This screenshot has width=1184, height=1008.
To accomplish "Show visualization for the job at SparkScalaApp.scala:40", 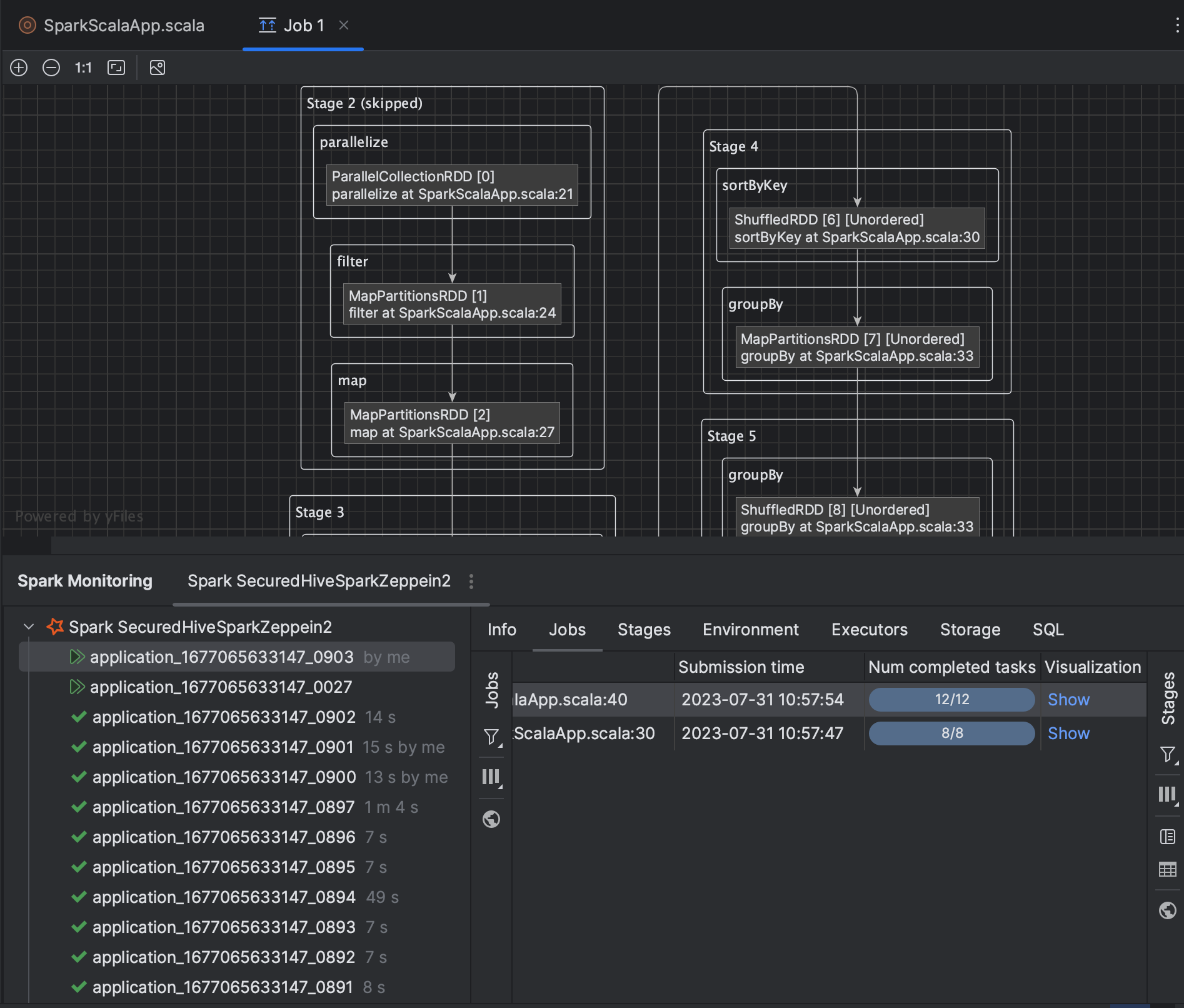I will pos(1068,699).
